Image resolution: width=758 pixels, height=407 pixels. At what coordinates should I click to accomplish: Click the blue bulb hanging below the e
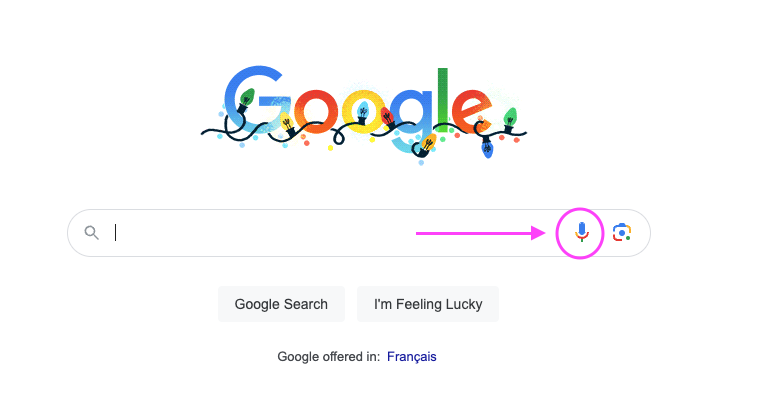click(487, 148)
